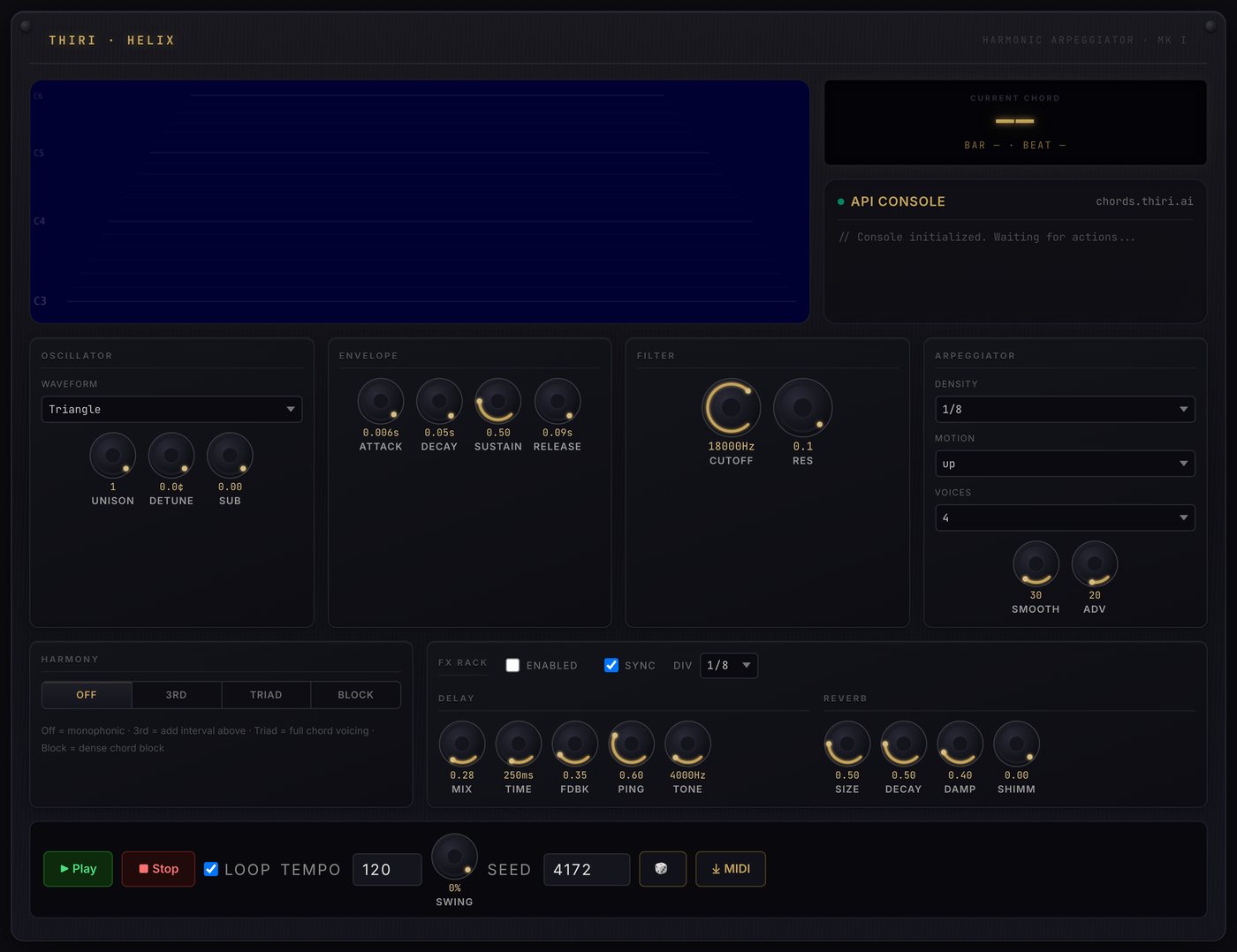Click the reverb SHIMM knob
This screenshot has height=952, width=1237.
tap(1017, 744)
